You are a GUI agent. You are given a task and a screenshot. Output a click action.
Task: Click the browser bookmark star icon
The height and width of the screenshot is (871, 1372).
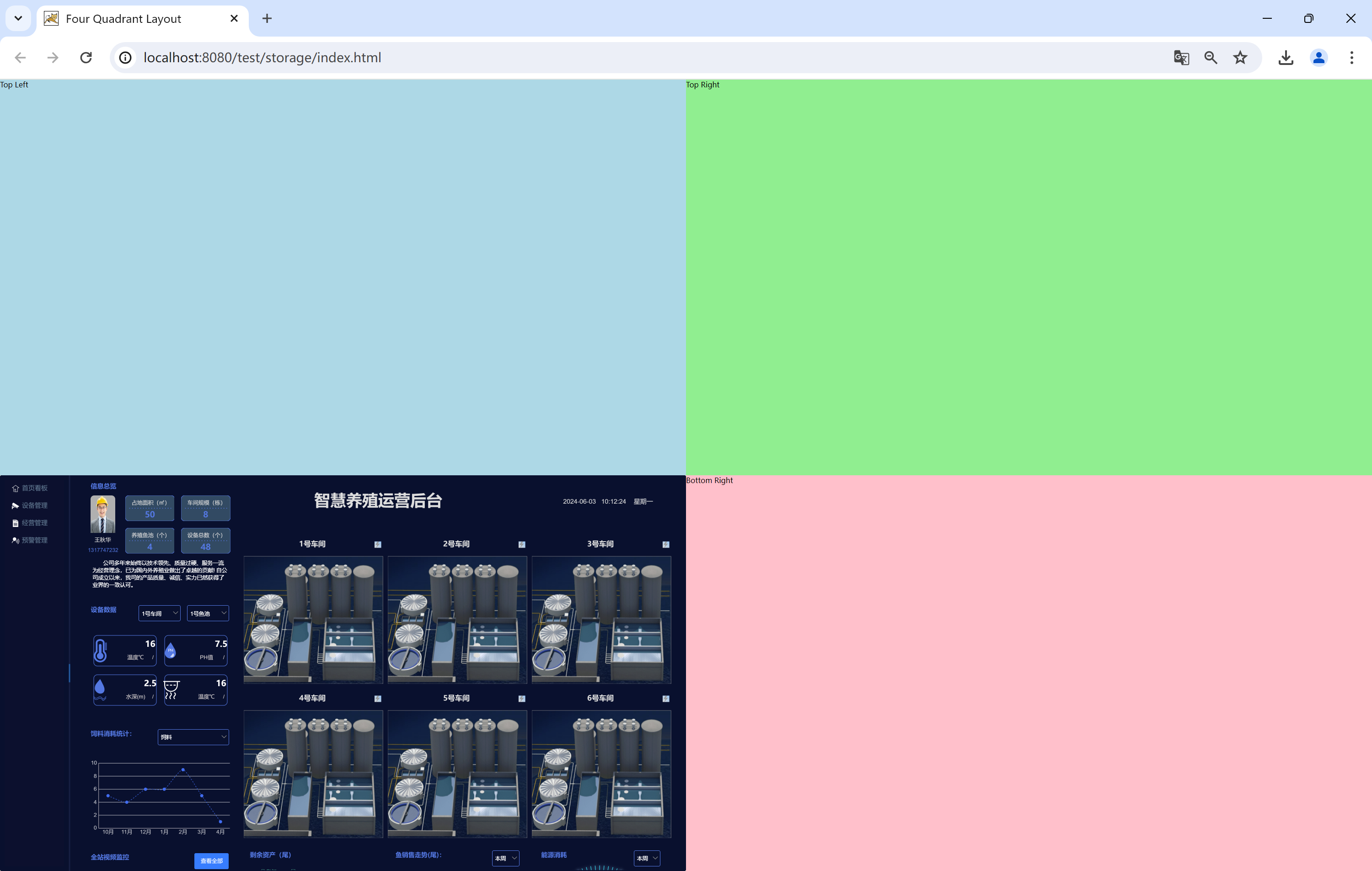[x=1240, y=58]
